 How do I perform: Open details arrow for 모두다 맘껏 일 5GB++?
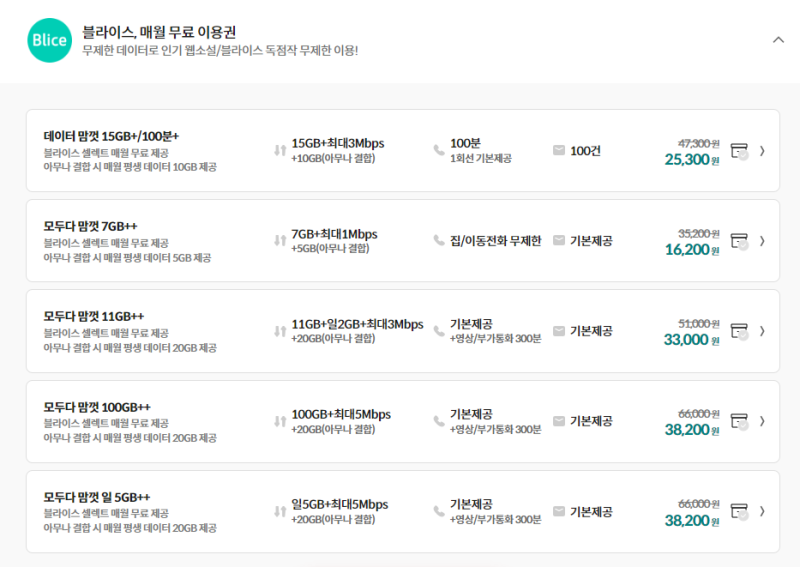pyautogui.click(x=762, y=511)
